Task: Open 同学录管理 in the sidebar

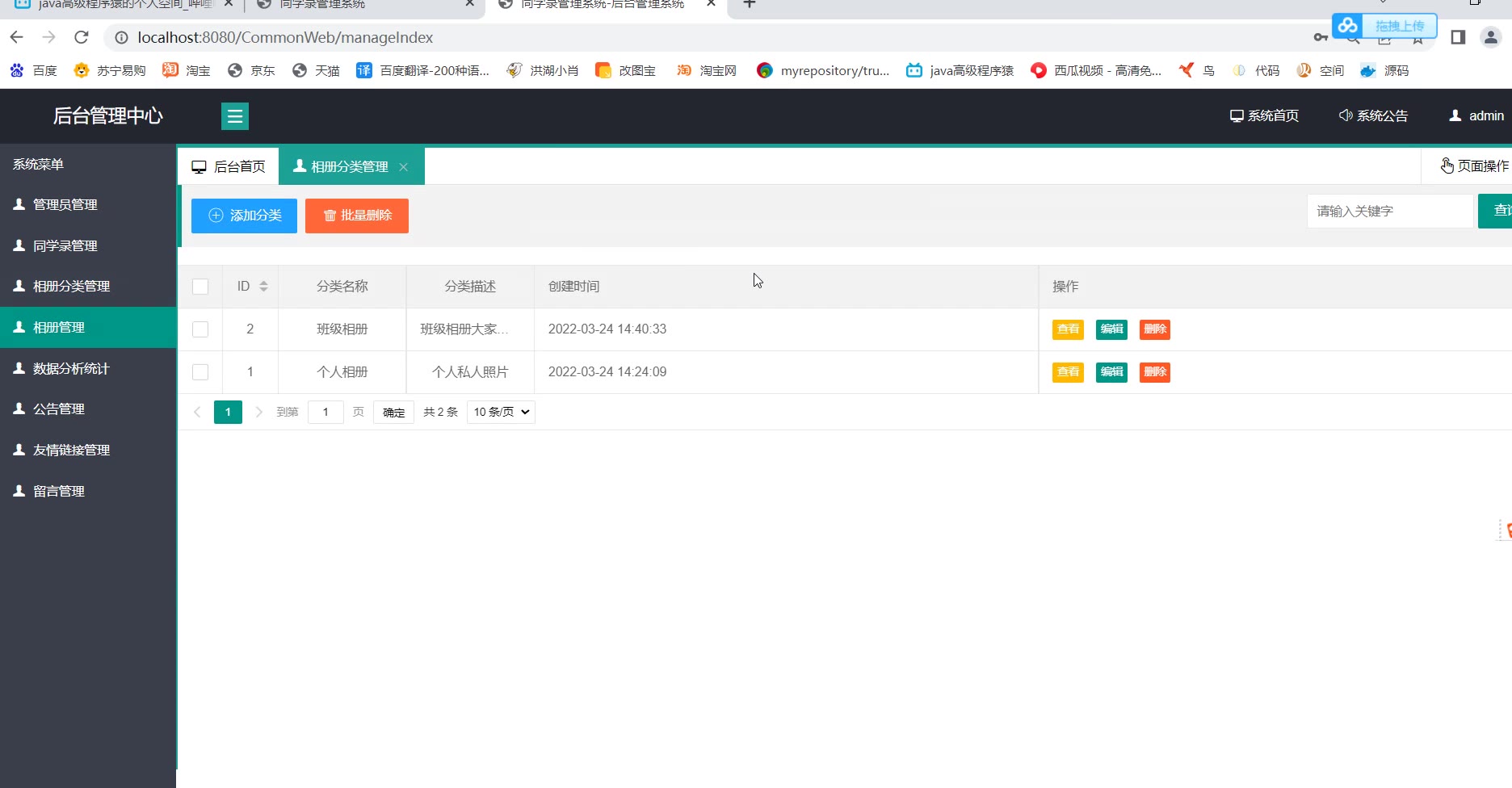Action: (88, 246)
